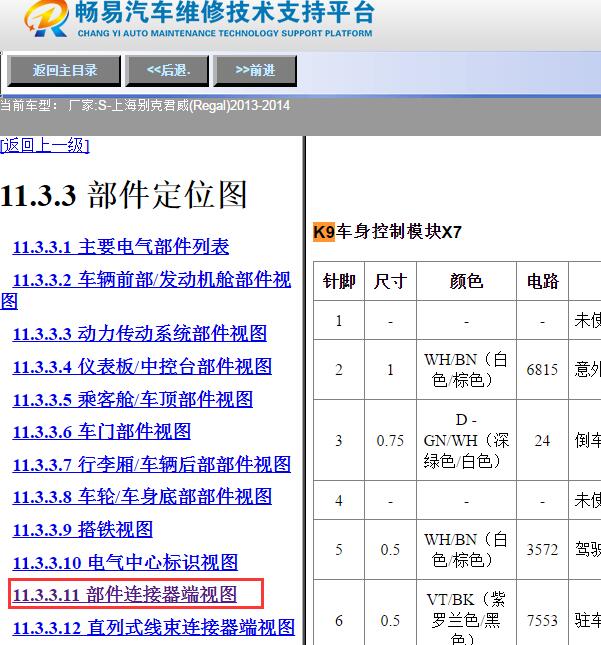601x645 pixels.
Task: Open 11.3.3.9 搭铁视图 link
Action: point(83,529)
